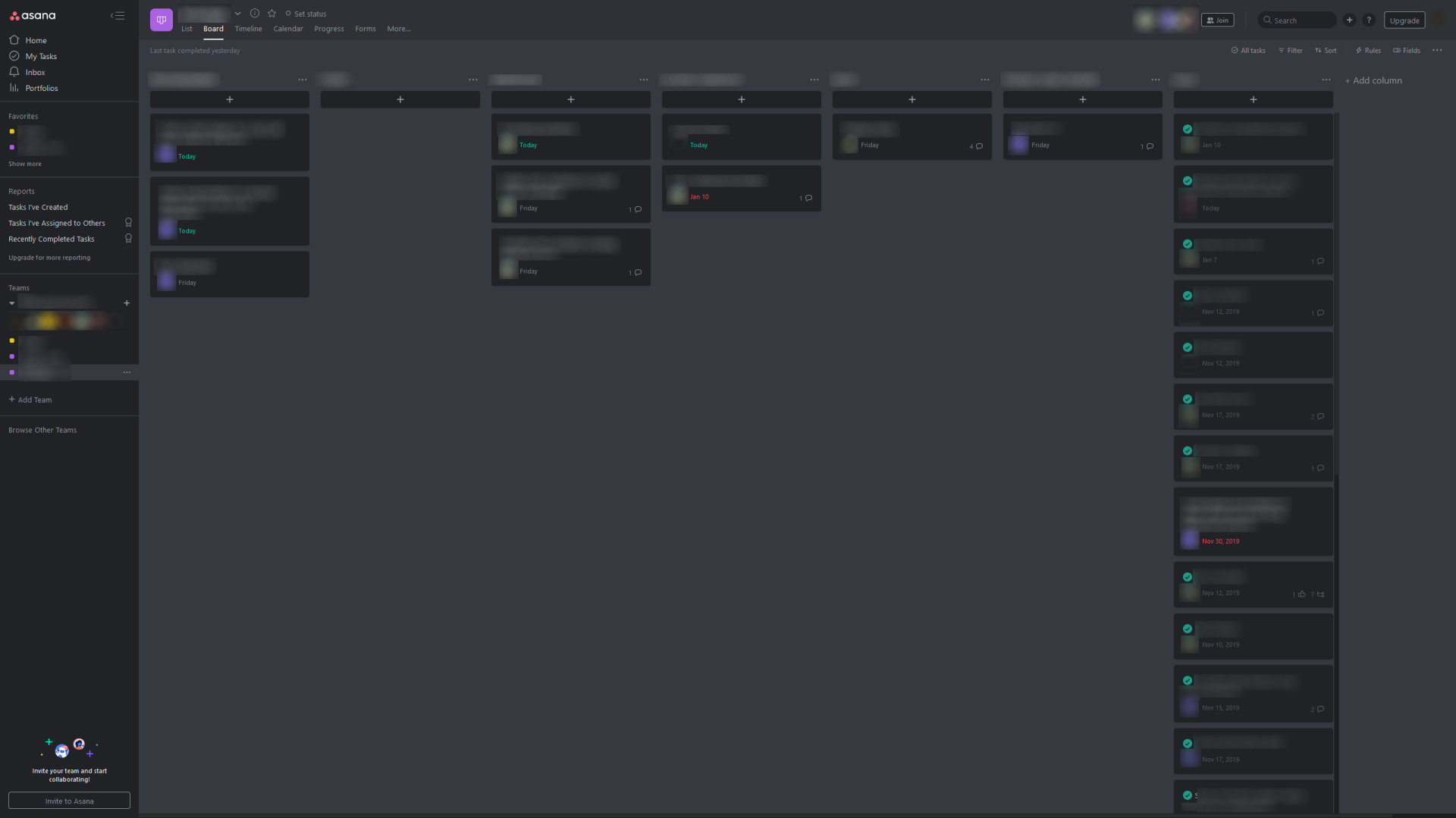
Task: Click the Upgrade button
Action: pos(1404,20)
